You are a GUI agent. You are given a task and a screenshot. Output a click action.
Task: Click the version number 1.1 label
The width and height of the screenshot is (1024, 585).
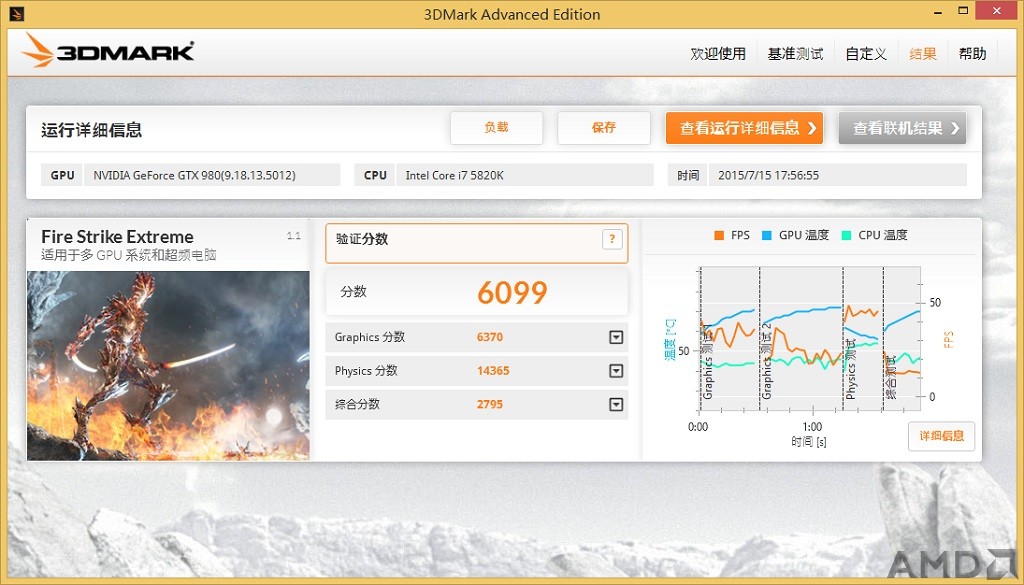coord(294,236)
